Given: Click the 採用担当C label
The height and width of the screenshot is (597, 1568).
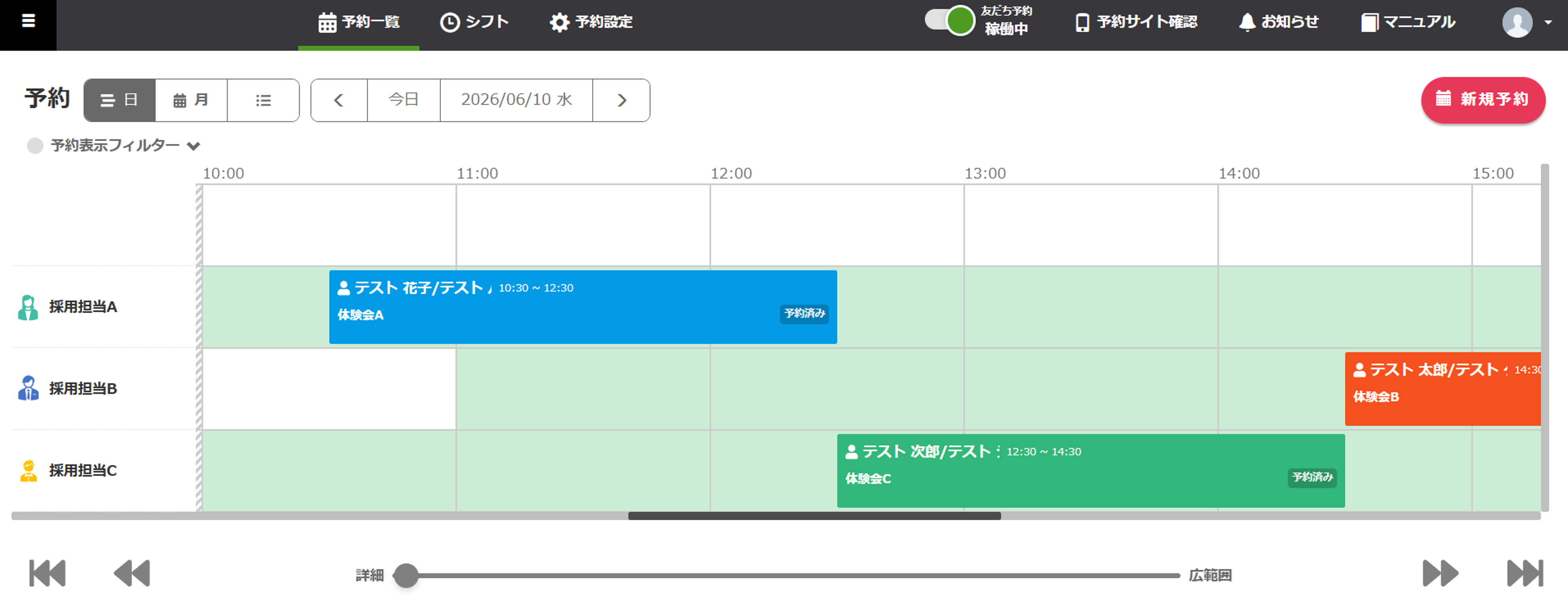Looking at the screenshot, I should tap(83, 471).
